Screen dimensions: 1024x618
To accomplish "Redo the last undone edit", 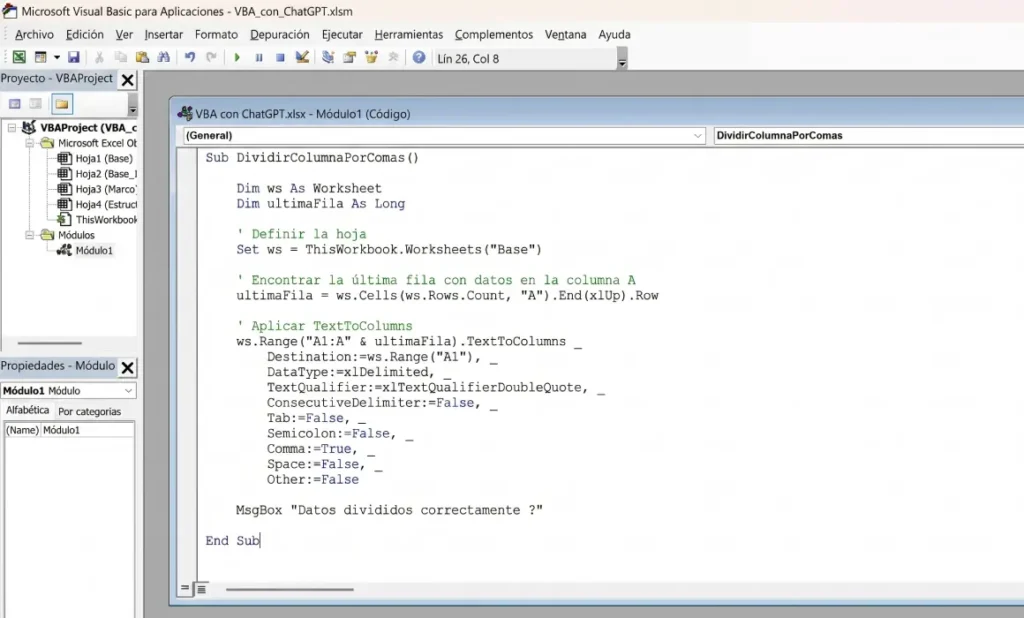I will [211, 57].
